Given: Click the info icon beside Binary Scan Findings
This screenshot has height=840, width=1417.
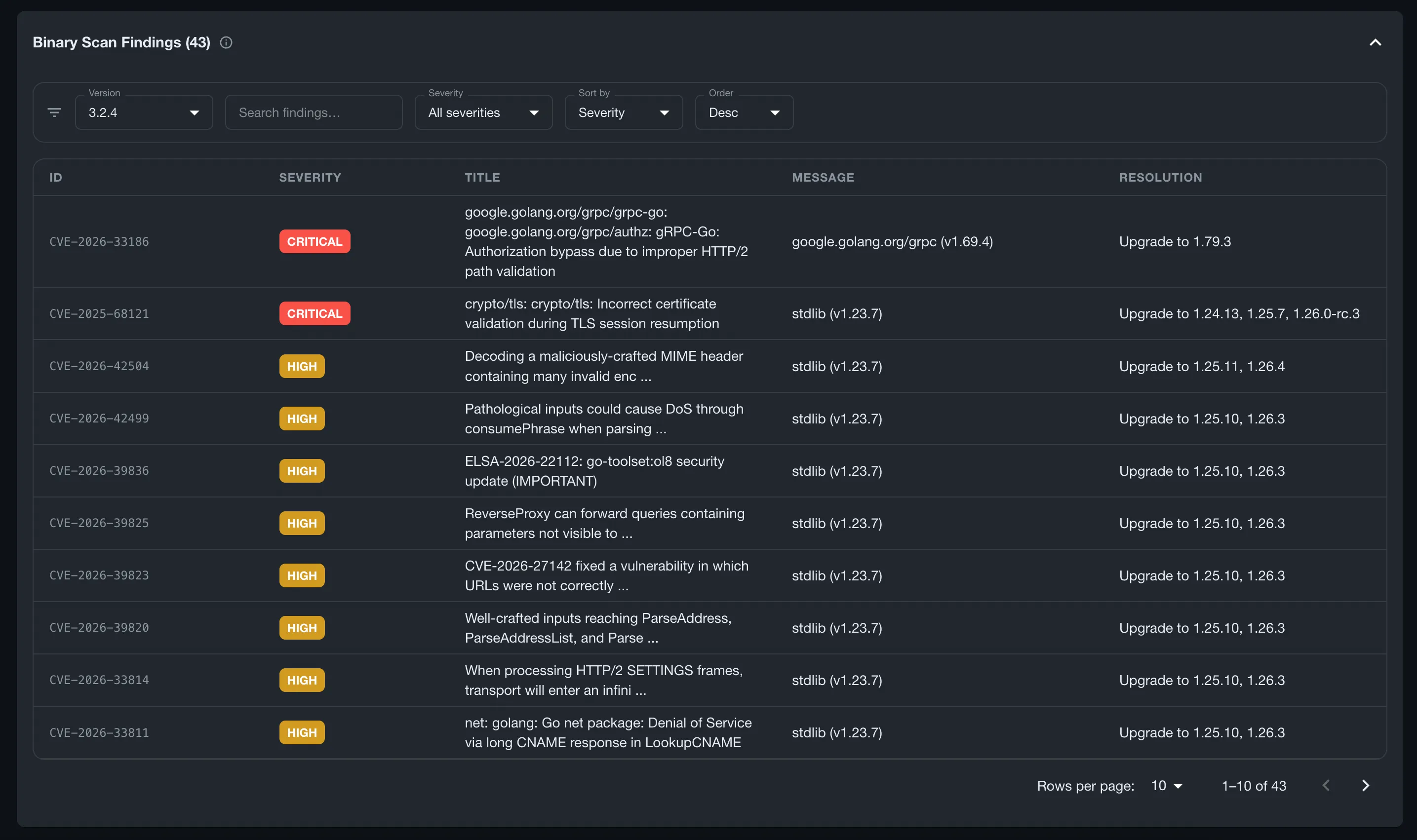Looking at the screenshot, I should coord(226,42).
